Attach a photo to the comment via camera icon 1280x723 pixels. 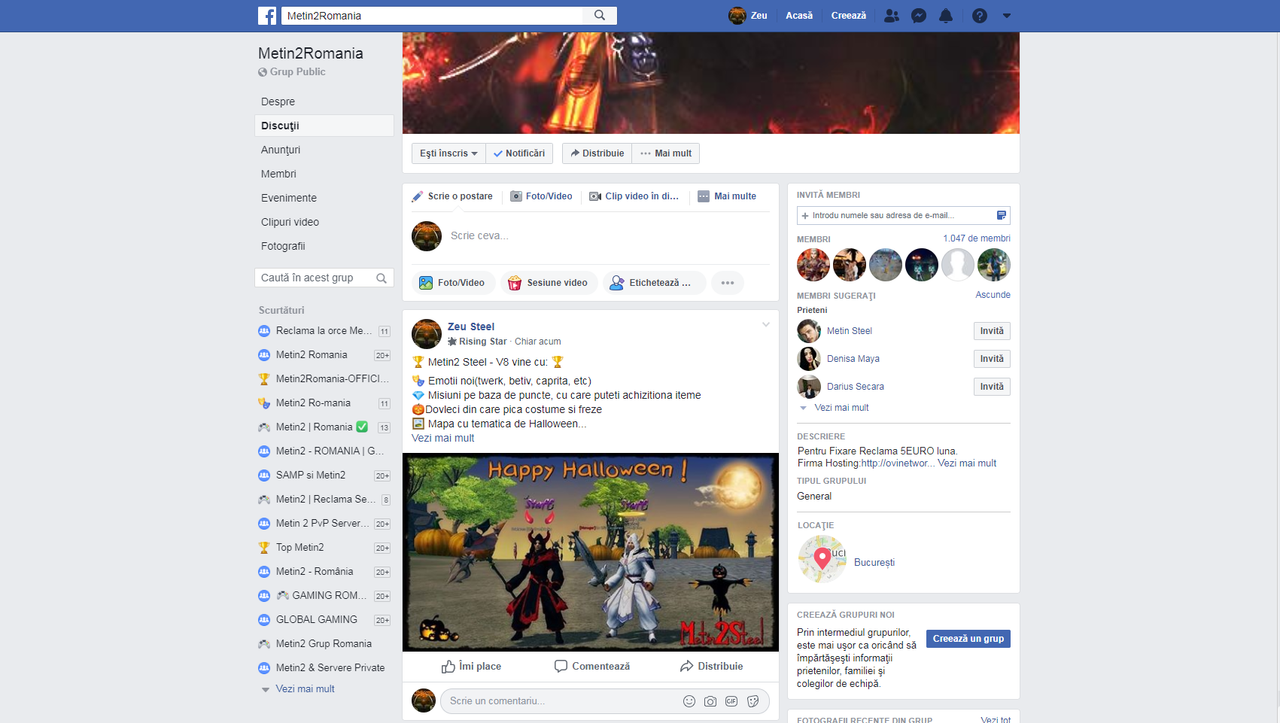point(710,701)
